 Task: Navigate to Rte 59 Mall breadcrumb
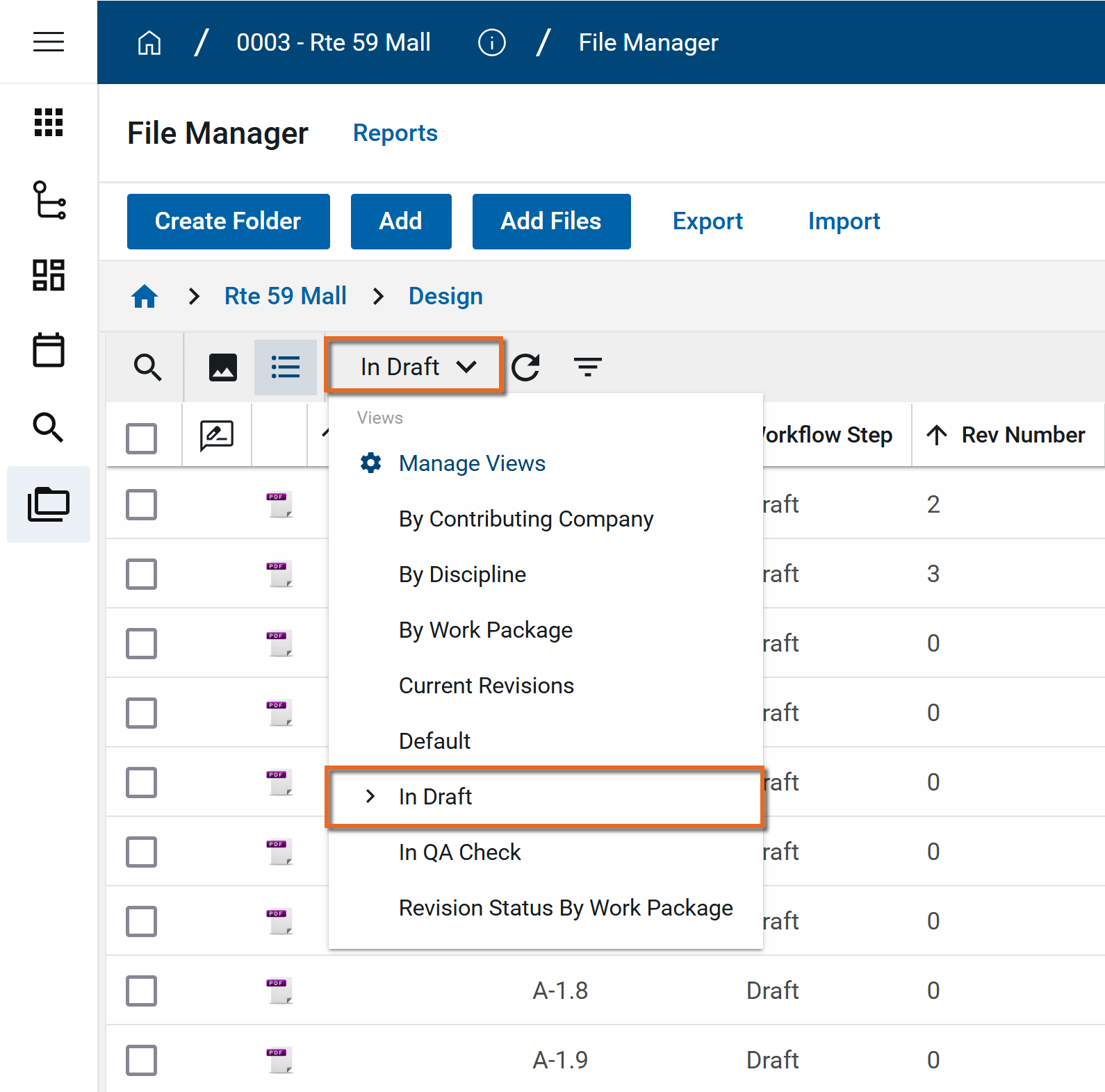point(285,296)
